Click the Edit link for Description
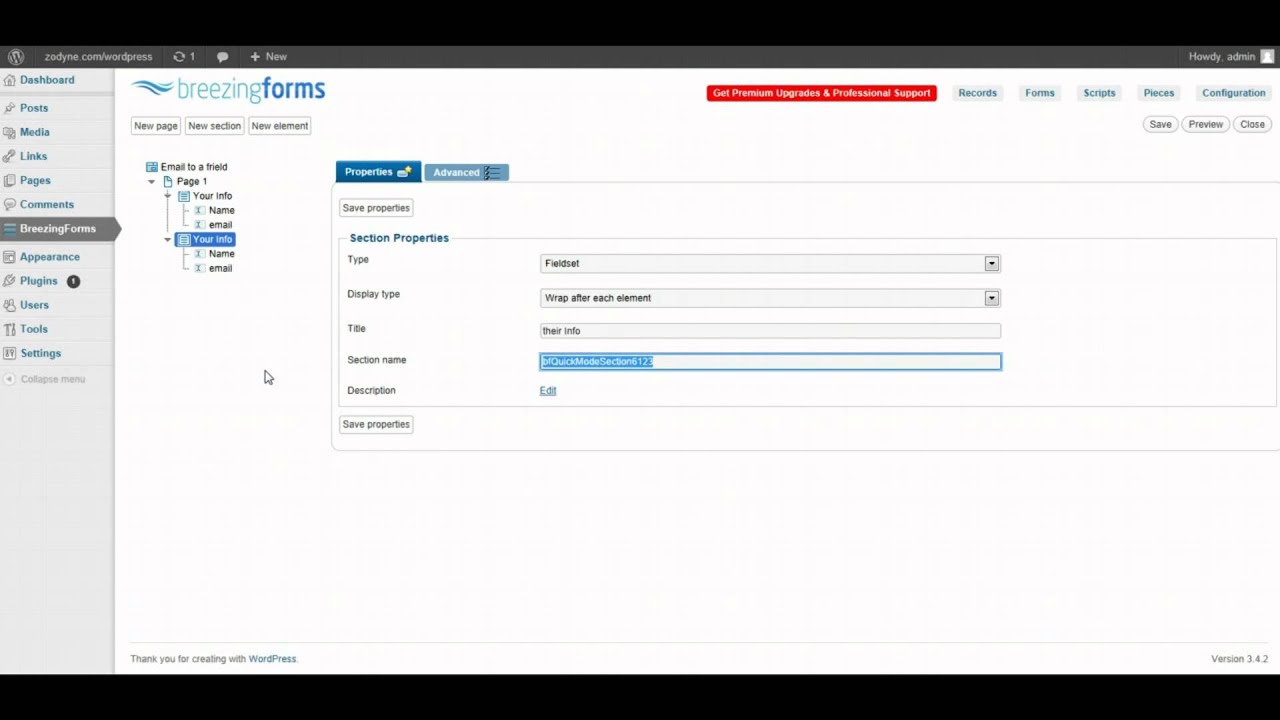1280x720 pixels. pyautogui.click(x=548, y=391)
